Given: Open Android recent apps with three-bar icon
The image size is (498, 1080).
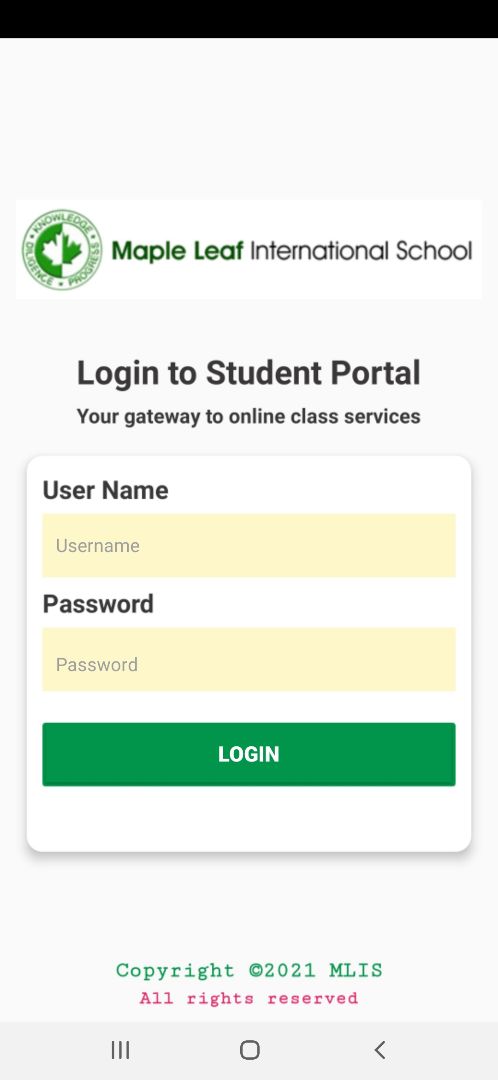Looking at the screenshot, I should [x=121, y=1050].
